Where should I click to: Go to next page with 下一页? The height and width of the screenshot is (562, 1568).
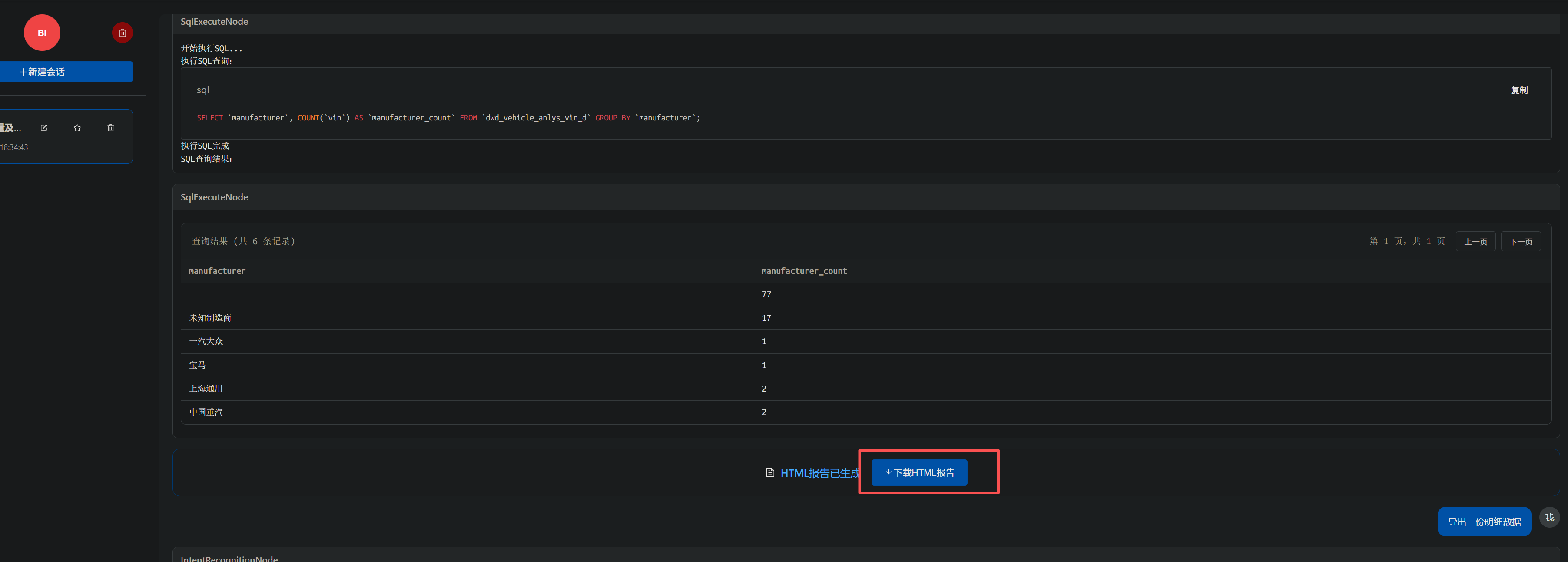point(1521,242)
